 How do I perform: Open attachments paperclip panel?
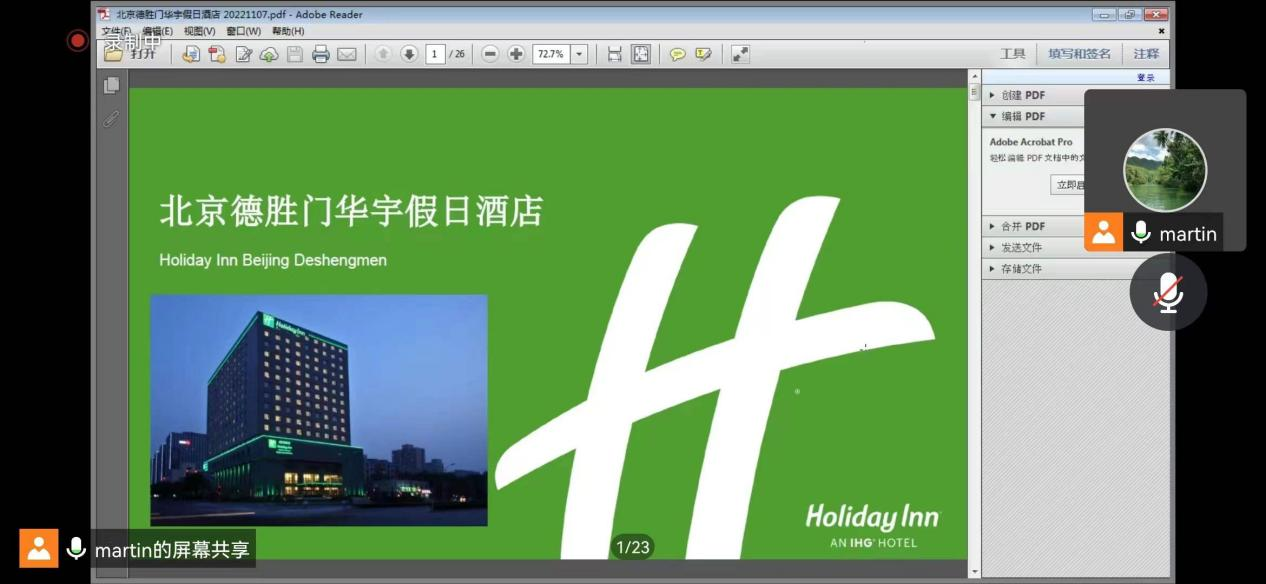pyautogui.click(x=111, y=119)
